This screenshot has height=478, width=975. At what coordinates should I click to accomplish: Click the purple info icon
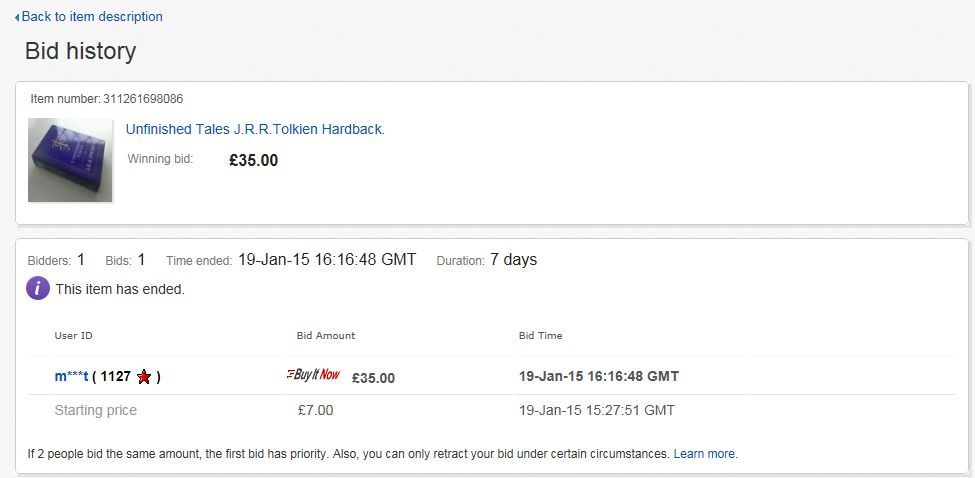coord(38,289)
